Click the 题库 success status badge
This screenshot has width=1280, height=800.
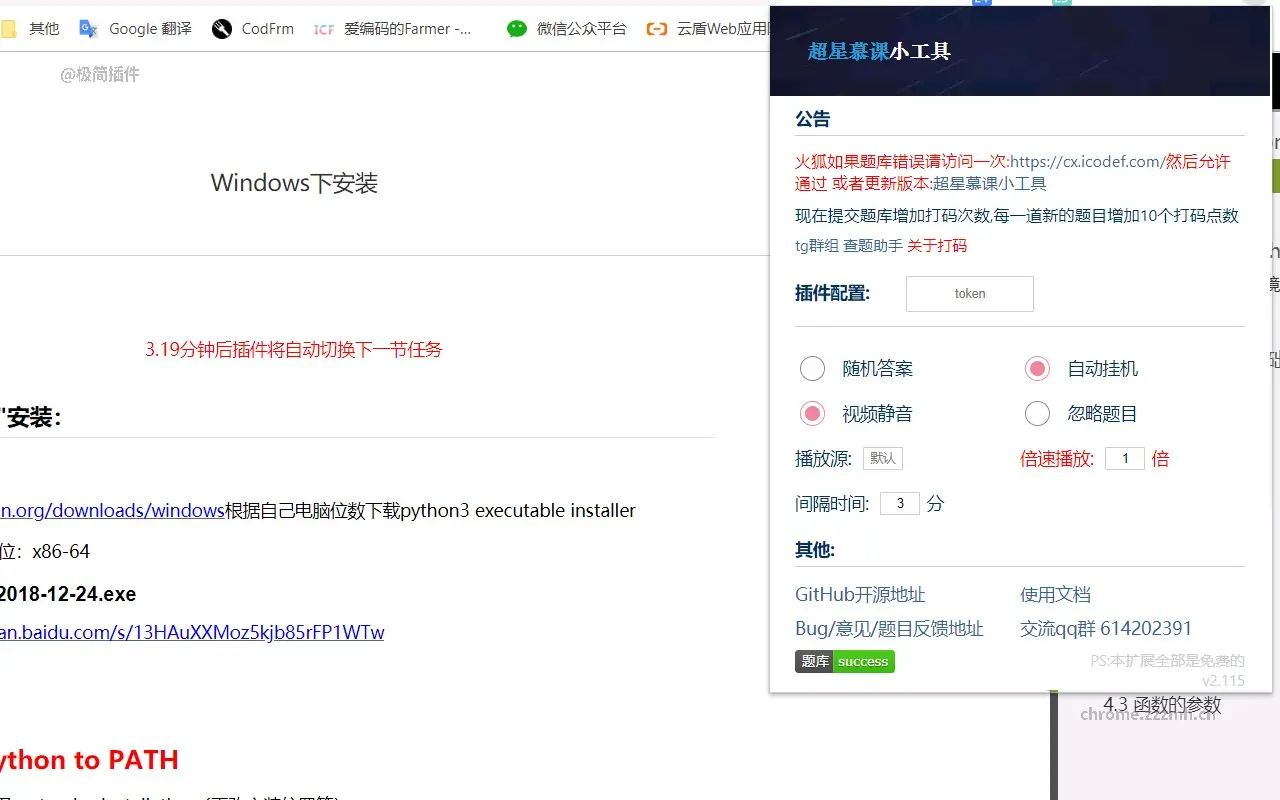844,661
